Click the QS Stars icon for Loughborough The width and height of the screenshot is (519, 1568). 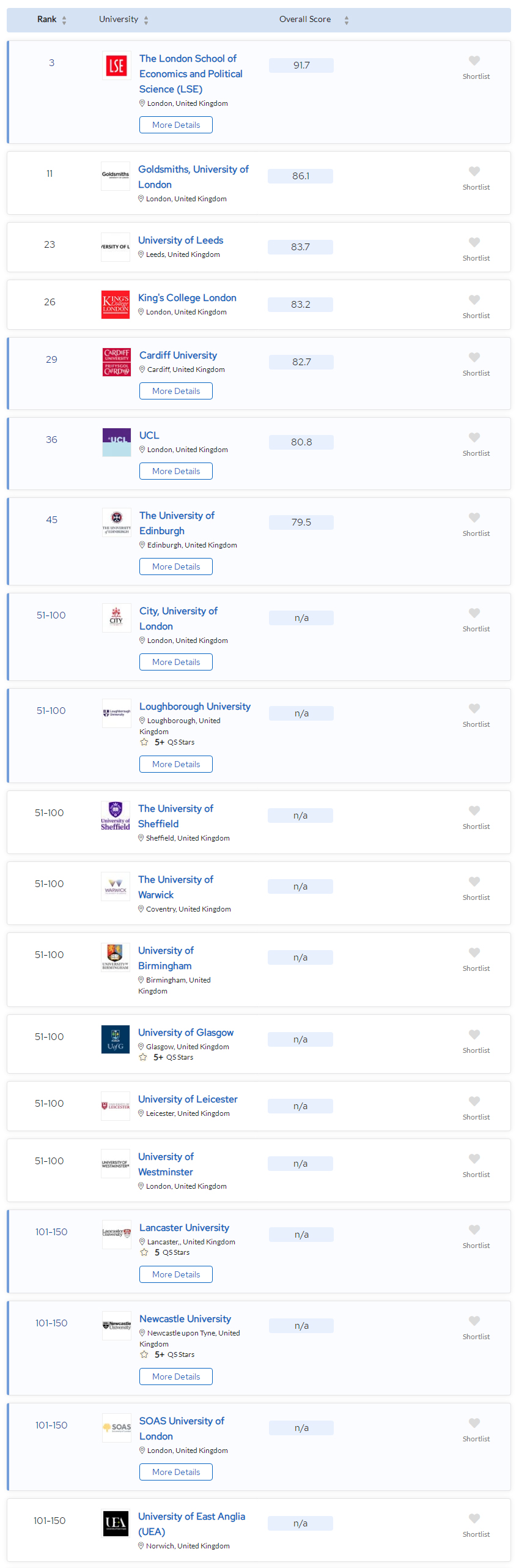tap(144, 742)
